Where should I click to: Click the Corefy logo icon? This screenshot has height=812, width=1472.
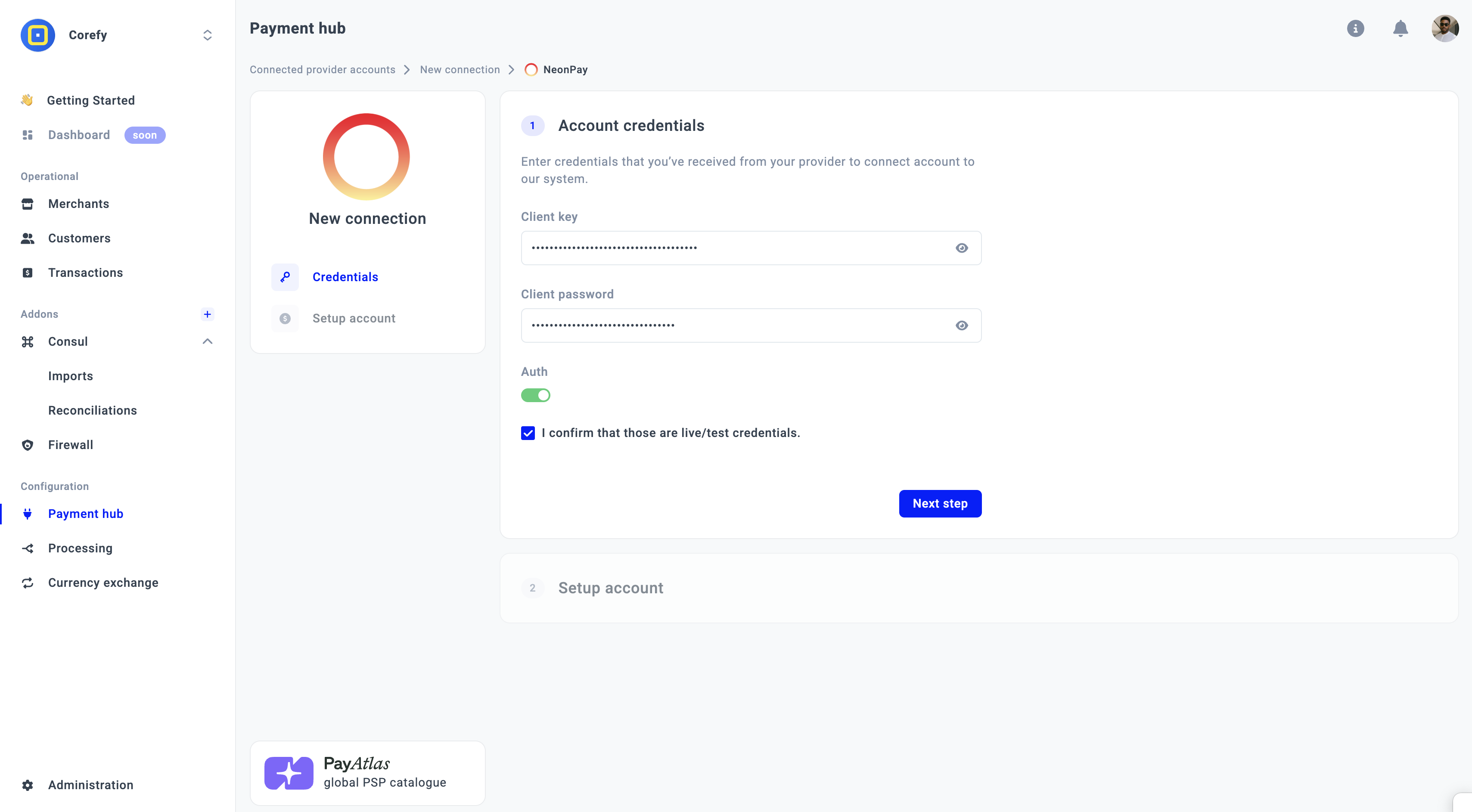(38, 35)
